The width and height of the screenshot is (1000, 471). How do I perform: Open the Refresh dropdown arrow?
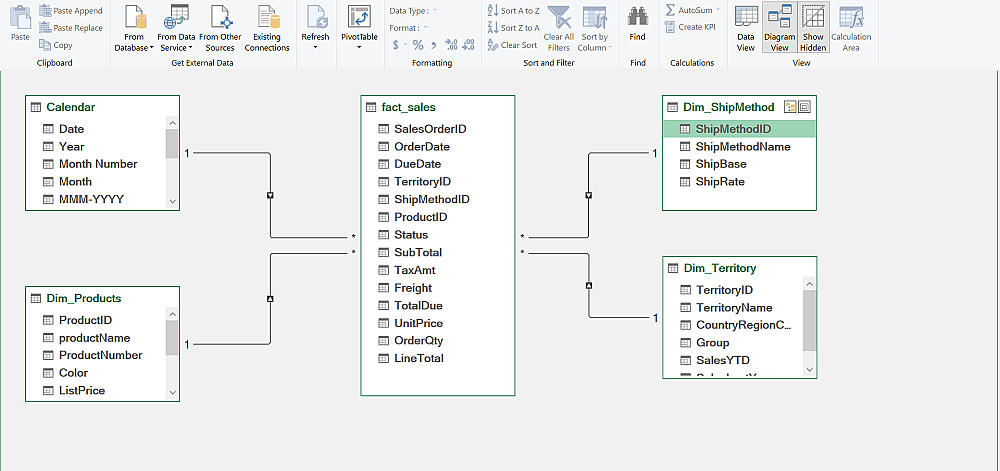315,47
